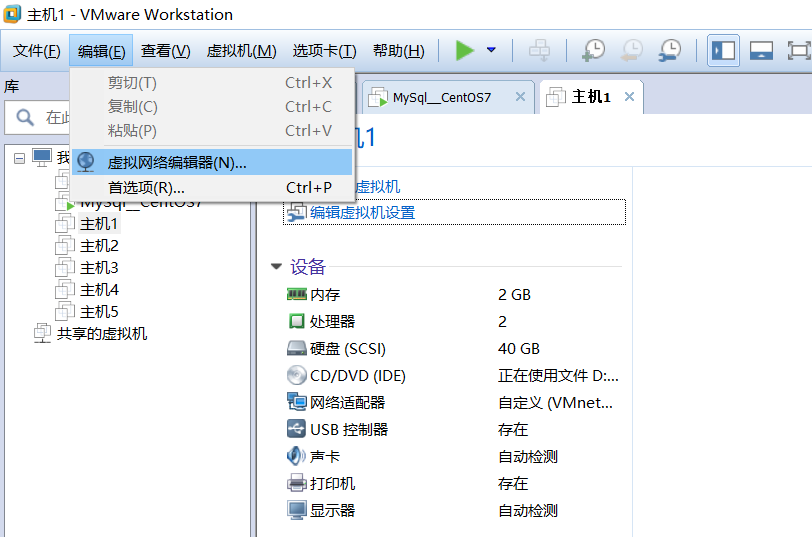Screen dimensions: 812x537
Task: Click the green power on play button
Action: click(465, 50)
